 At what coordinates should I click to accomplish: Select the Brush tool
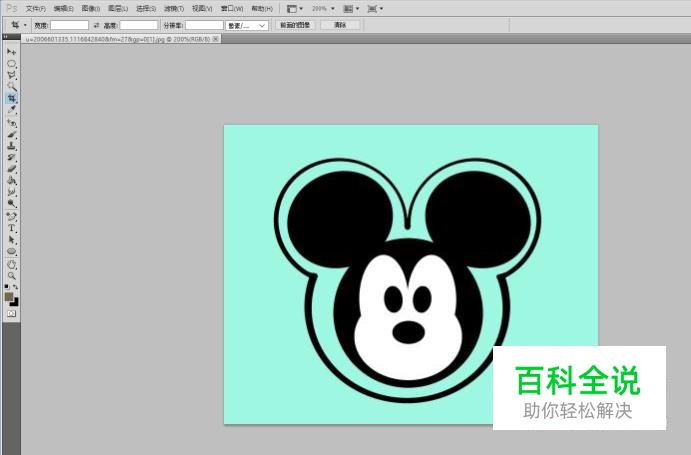(x=11, y=135)
